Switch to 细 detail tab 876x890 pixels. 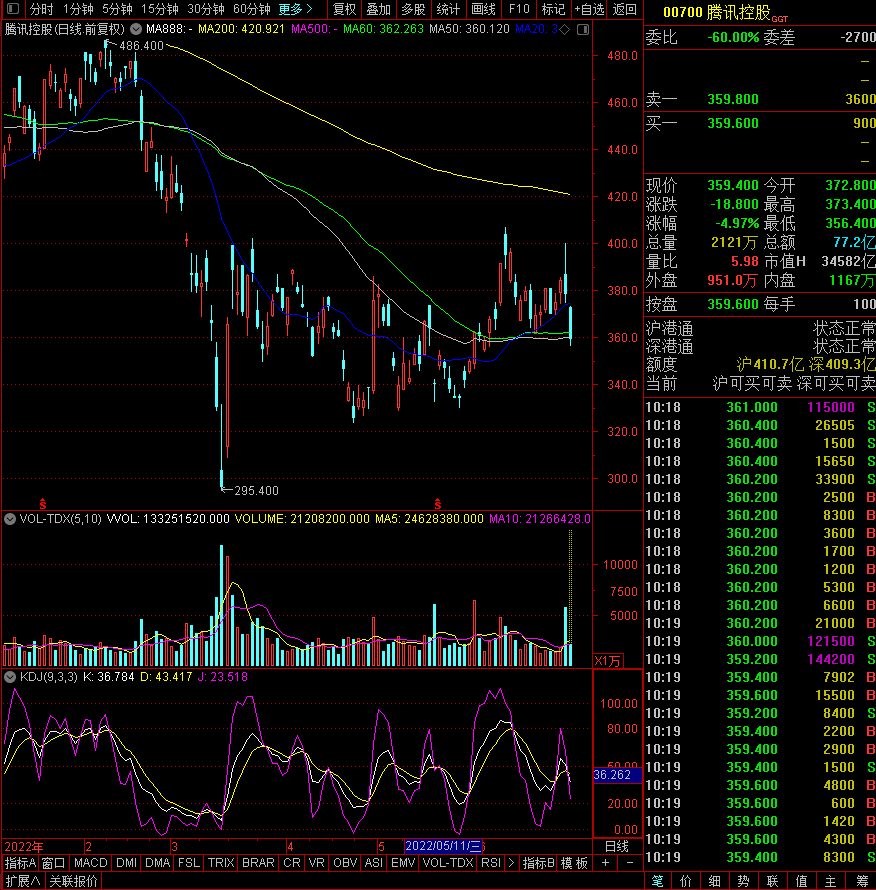coord(715,881)
